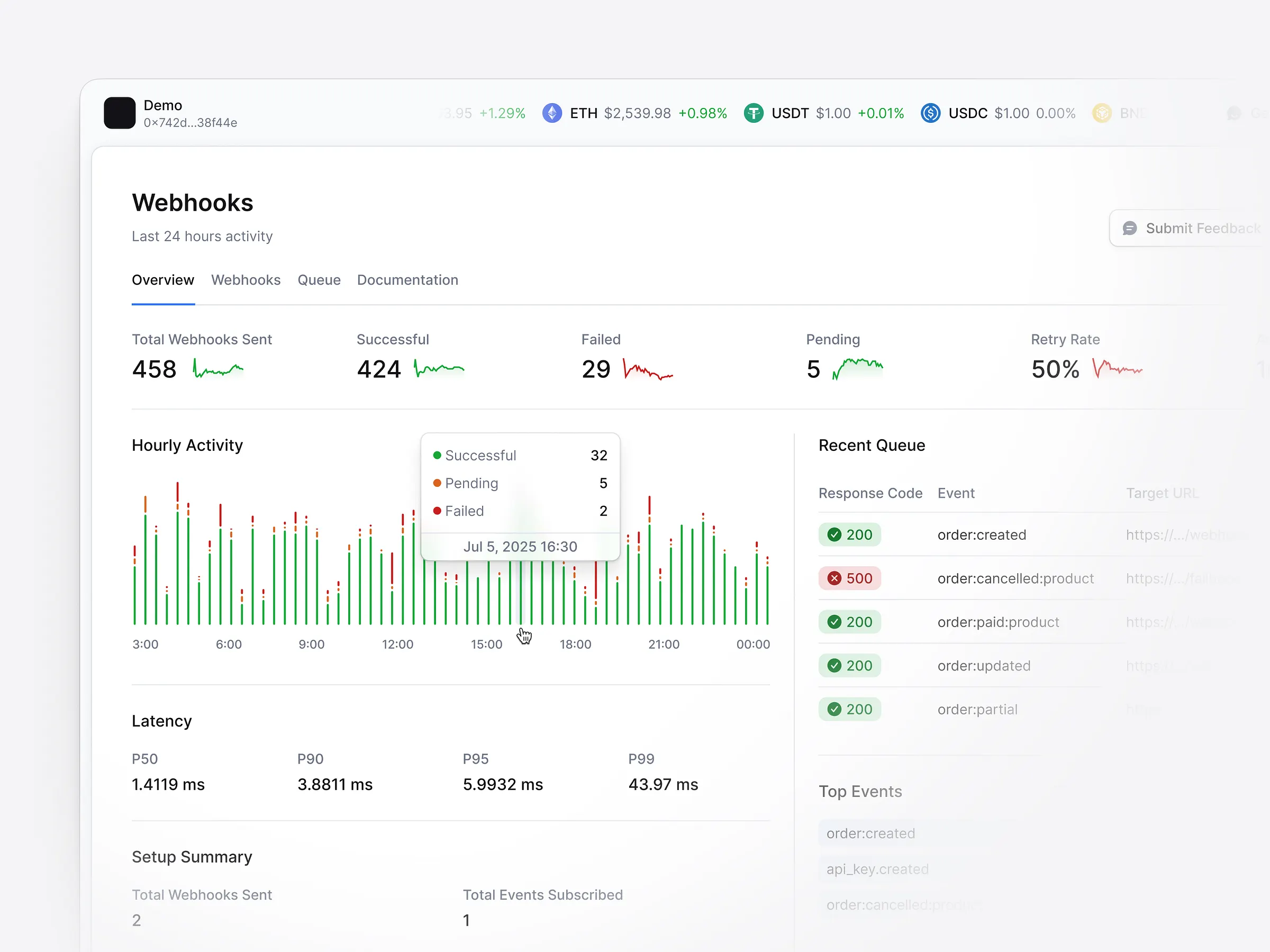Click the BNB token icon
The width and height of the screenshot is (1270, 952).
(x=1102, y=113)
